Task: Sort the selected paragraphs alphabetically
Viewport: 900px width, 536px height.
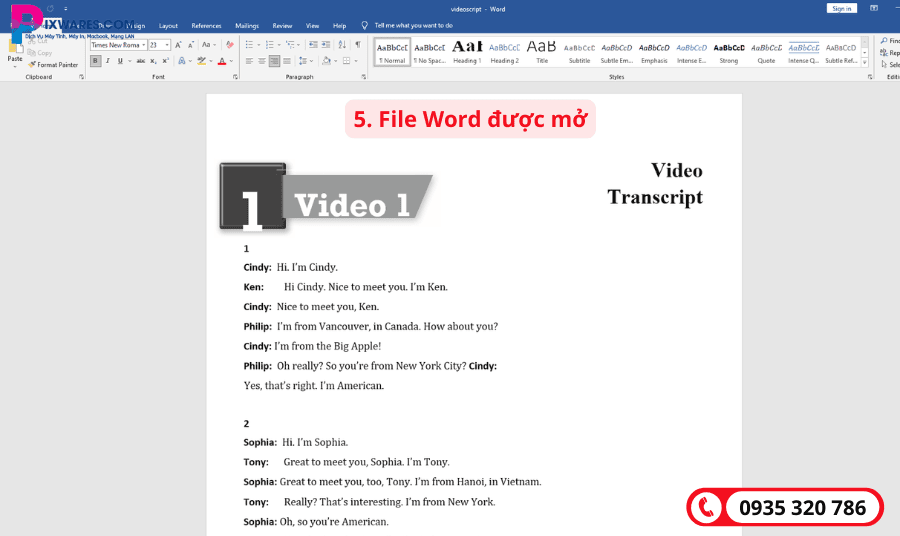Action: coord(341,45)
